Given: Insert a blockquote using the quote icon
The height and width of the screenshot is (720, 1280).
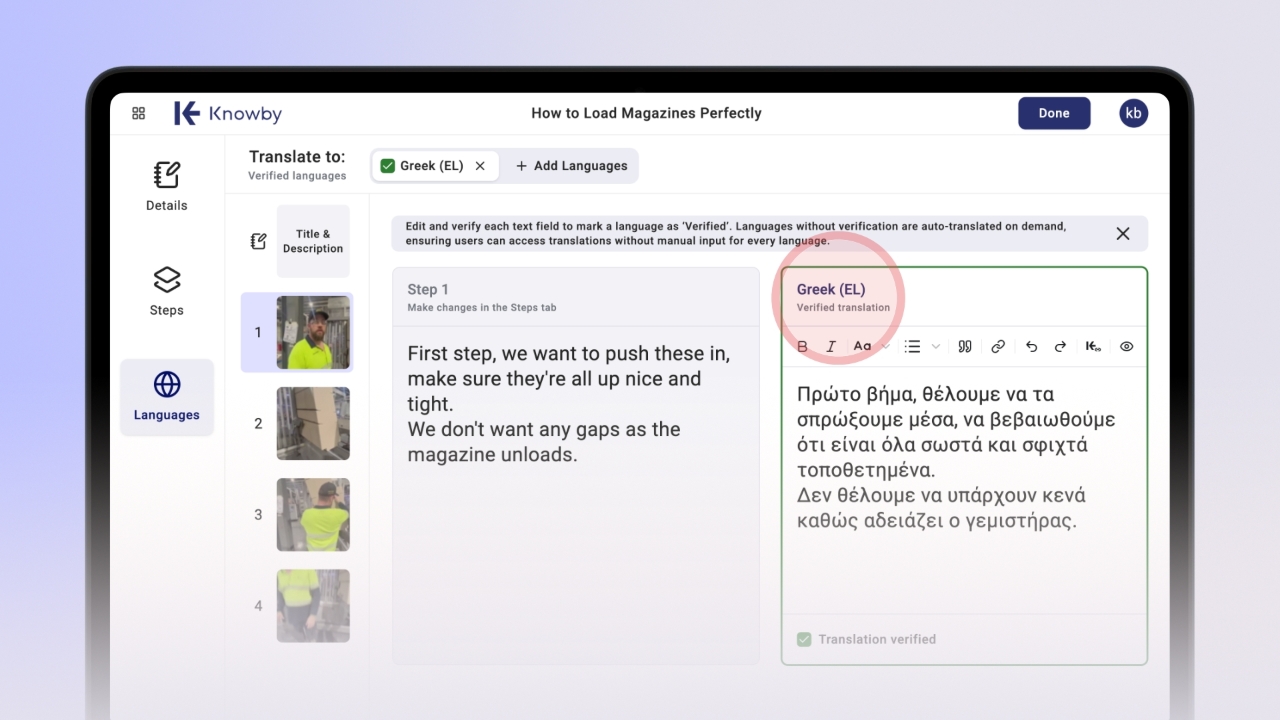Looking at the screenshot, I should click(x=965, y=347).
